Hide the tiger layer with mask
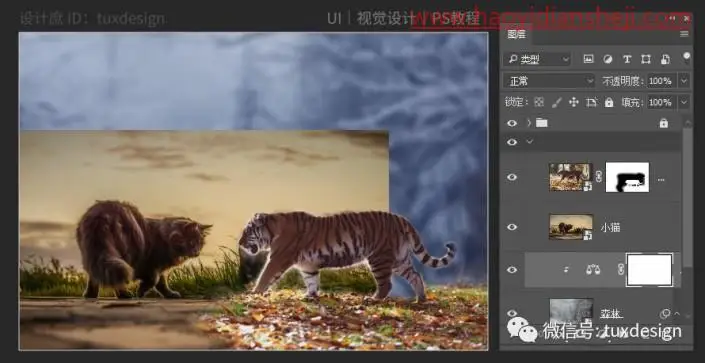The height and width of the screenshot is (363, 705). point(512,177)
